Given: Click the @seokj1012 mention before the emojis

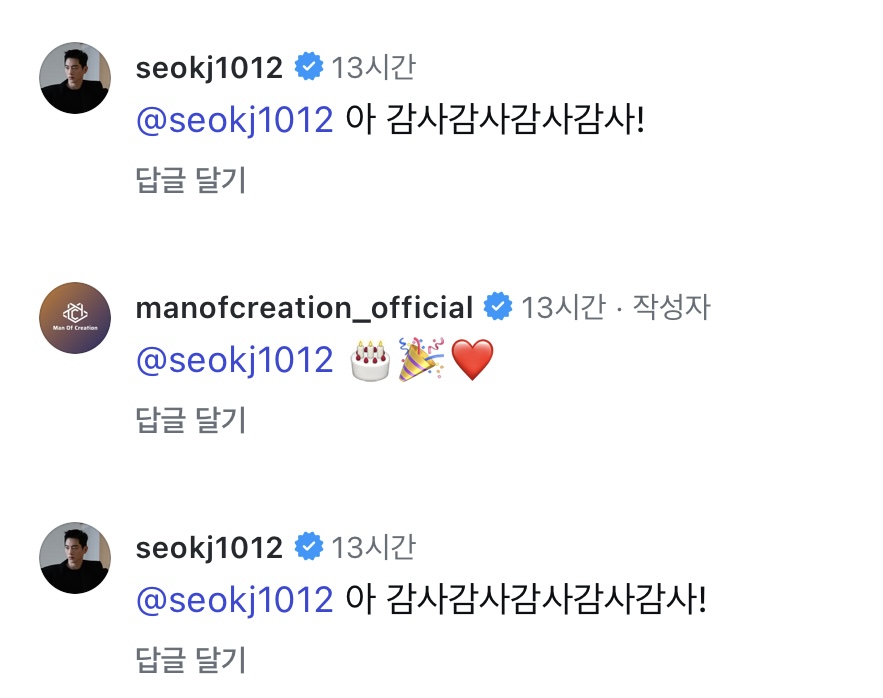Looking at the screenshot, I should coord(234,360).
